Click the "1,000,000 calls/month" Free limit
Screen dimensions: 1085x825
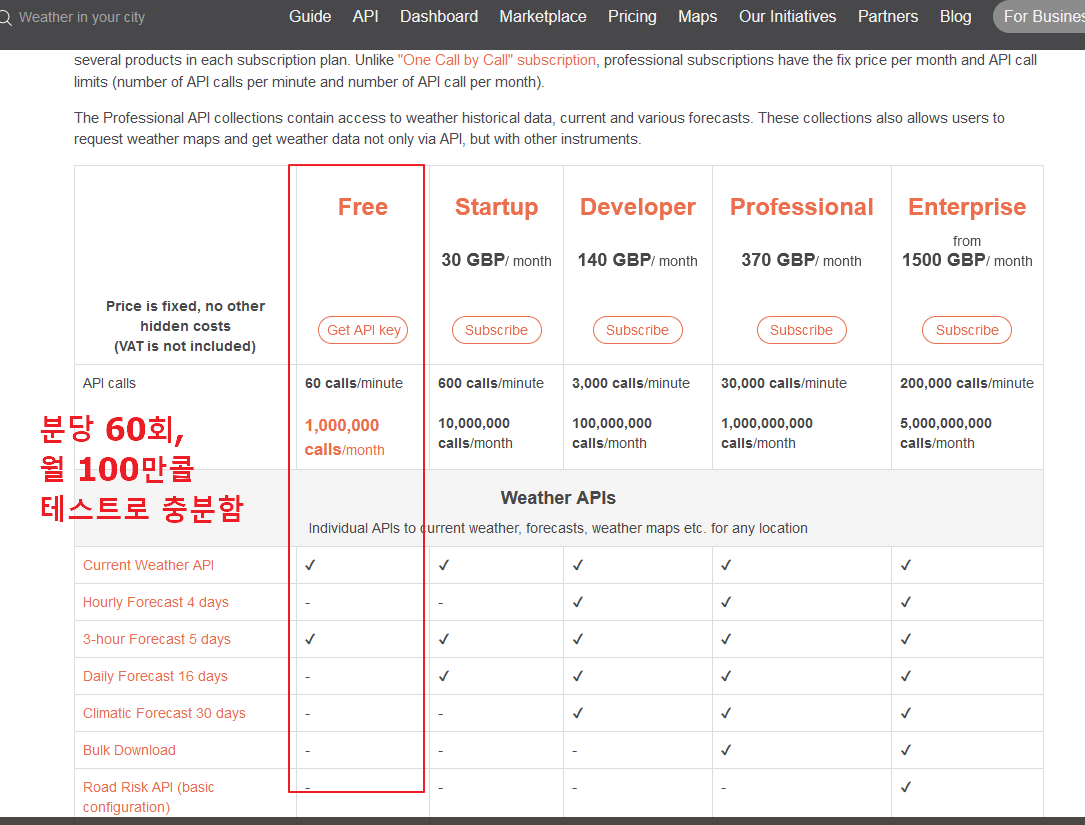pyautogui.click(x=345, y=437)
